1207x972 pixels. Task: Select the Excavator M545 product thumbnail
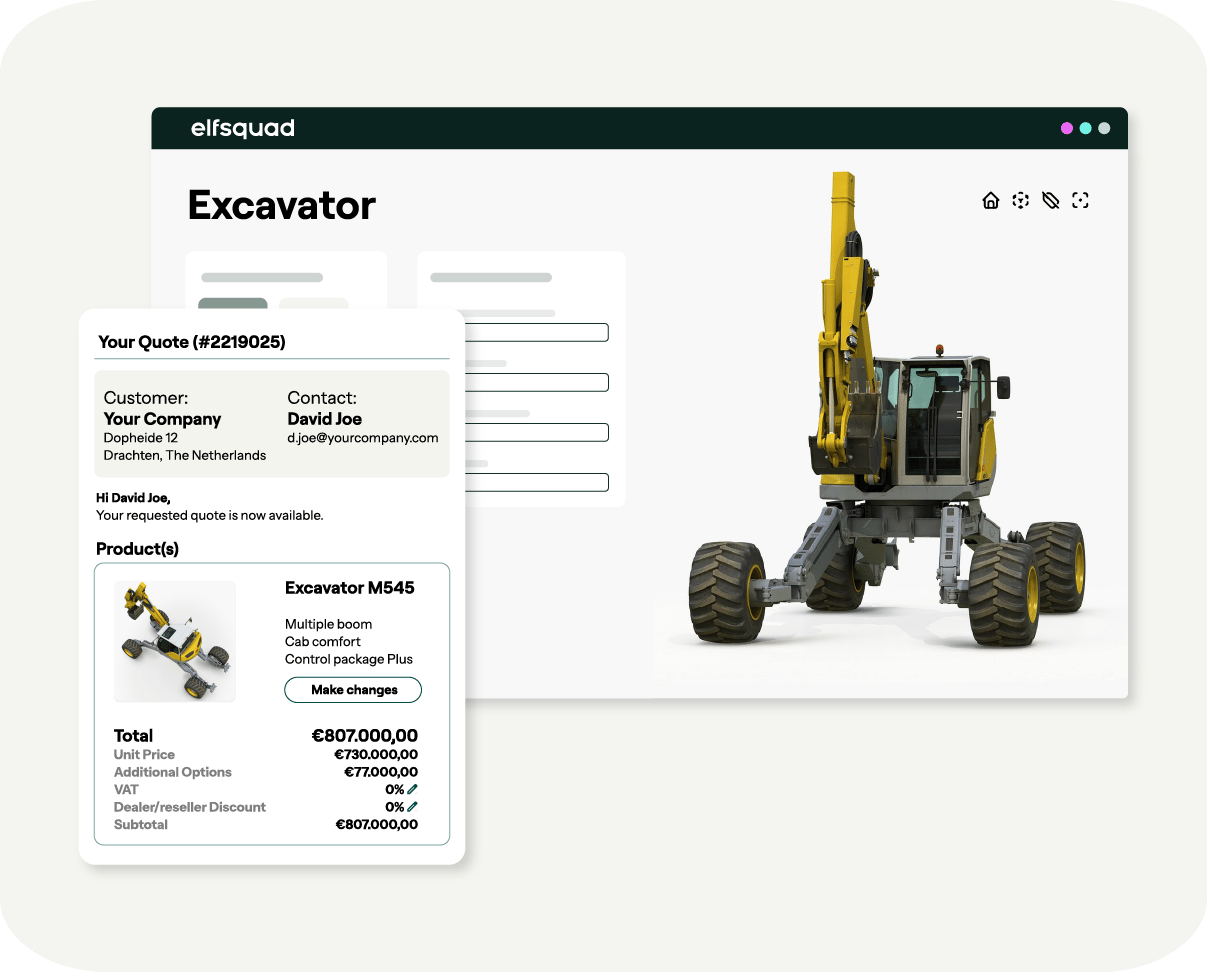pyautogui.click(x=174, y=641)
